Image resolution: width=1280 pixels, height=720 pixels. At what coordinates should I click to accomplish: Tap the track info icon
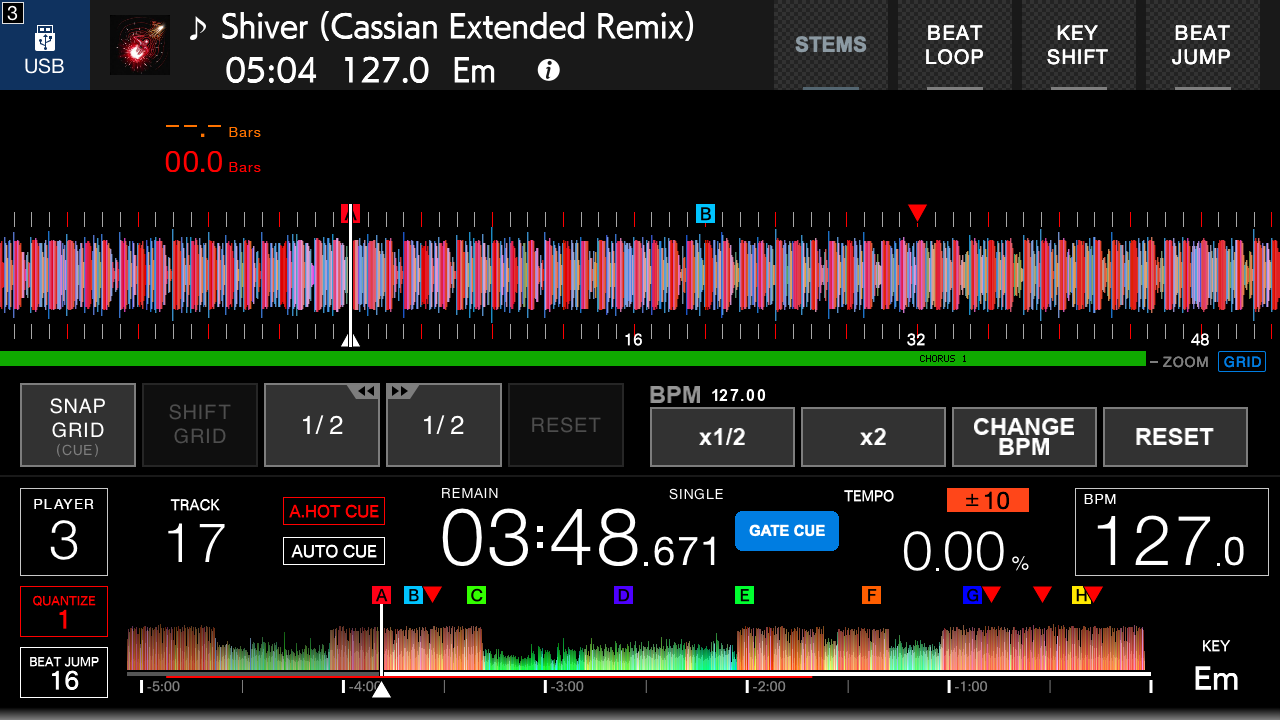548,70
